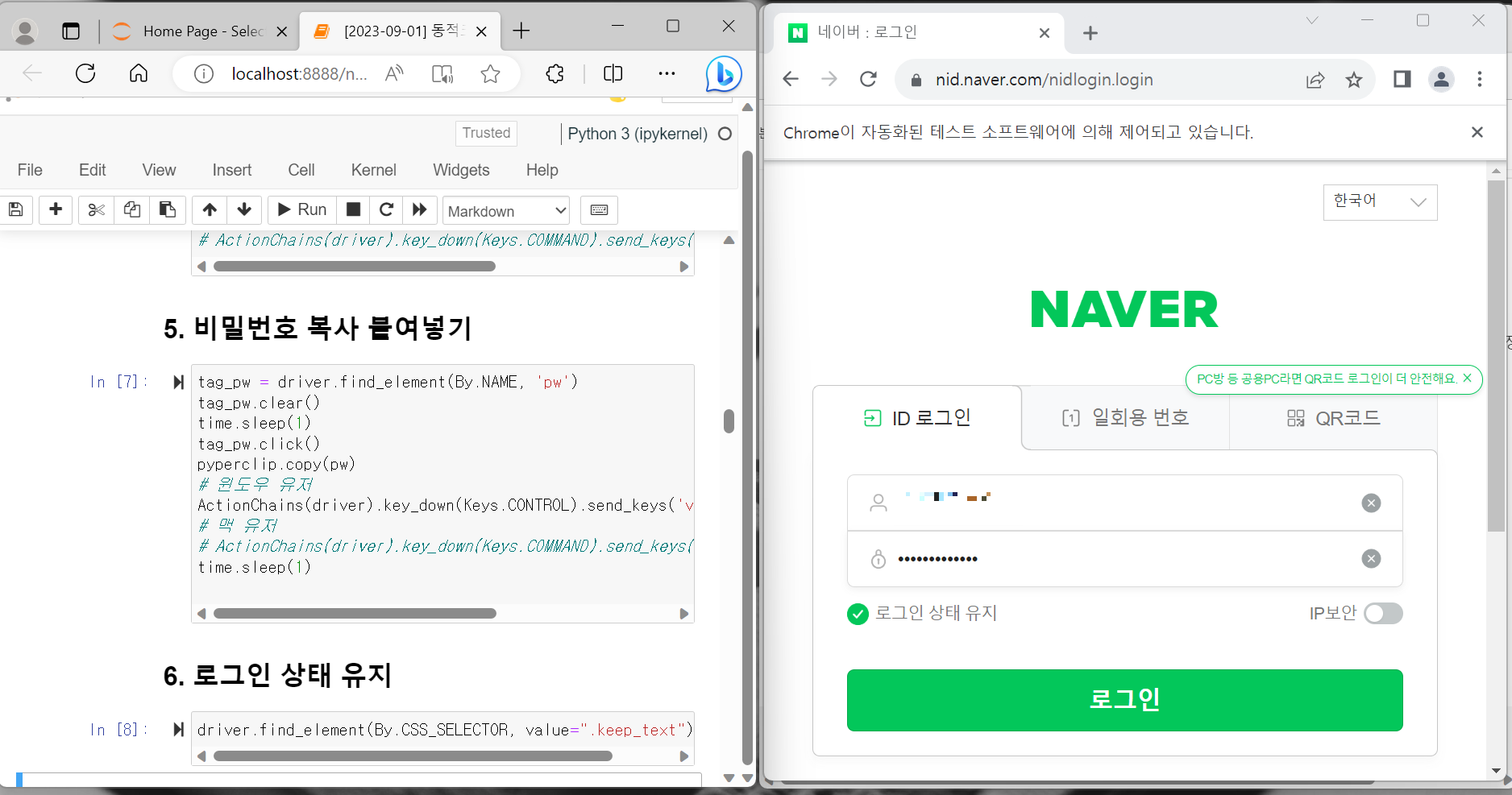Viewport: 1512px width, 795px height.
Task: Open the command palette keyboard icon
Action: [599, 210]
